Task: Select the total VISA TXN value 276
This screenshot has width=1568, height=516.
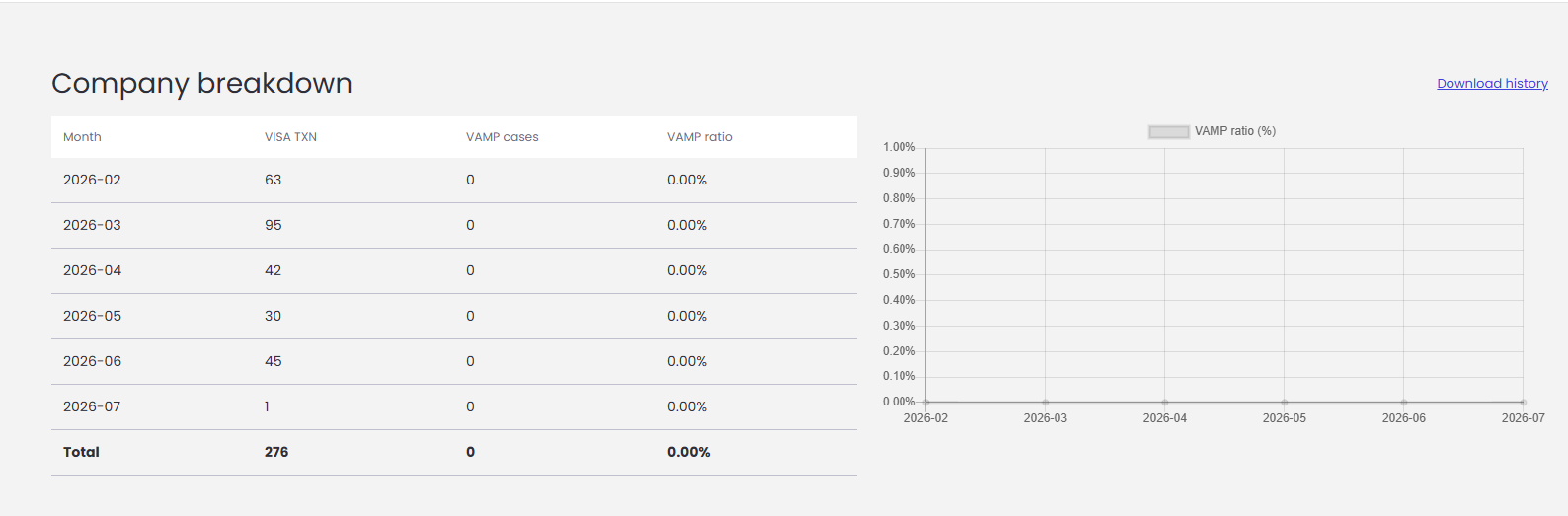Action: click(276, 452)
